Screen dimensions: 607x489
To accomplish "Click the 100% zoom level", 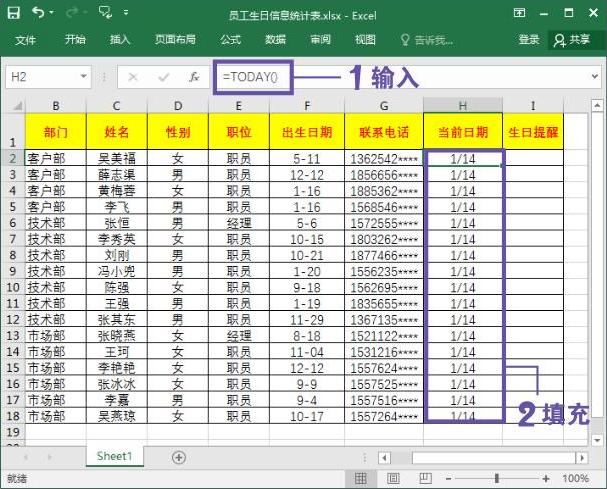I will coord(575,479).
